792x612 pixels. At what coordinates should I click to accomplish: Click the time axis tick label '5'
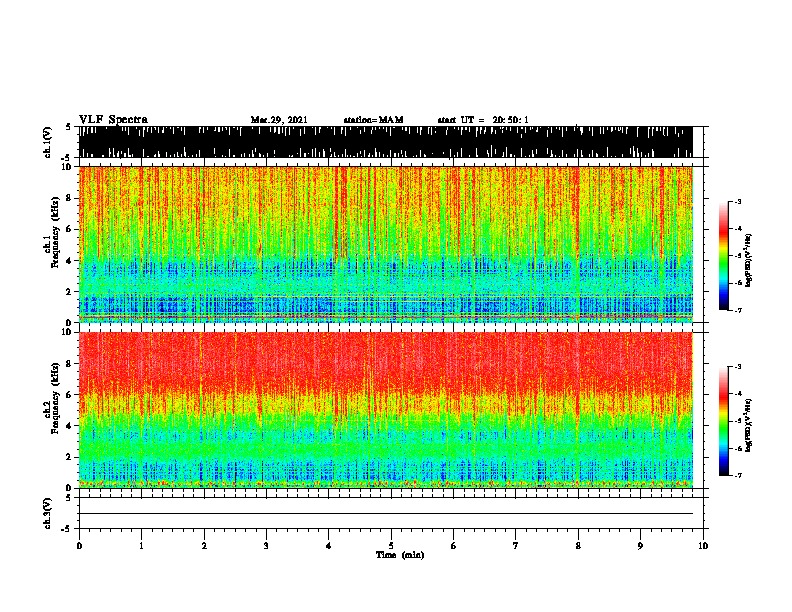pyautogui.click(x=391, y=546)
